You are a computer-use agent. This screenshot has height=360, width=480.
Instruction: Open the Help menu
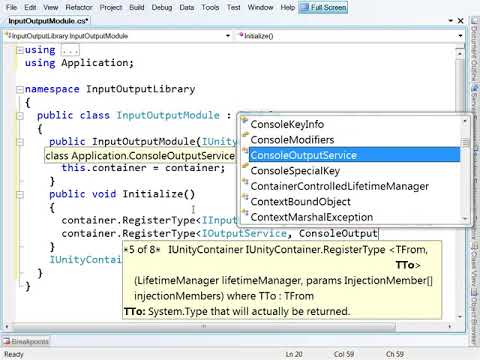[287, 7]
